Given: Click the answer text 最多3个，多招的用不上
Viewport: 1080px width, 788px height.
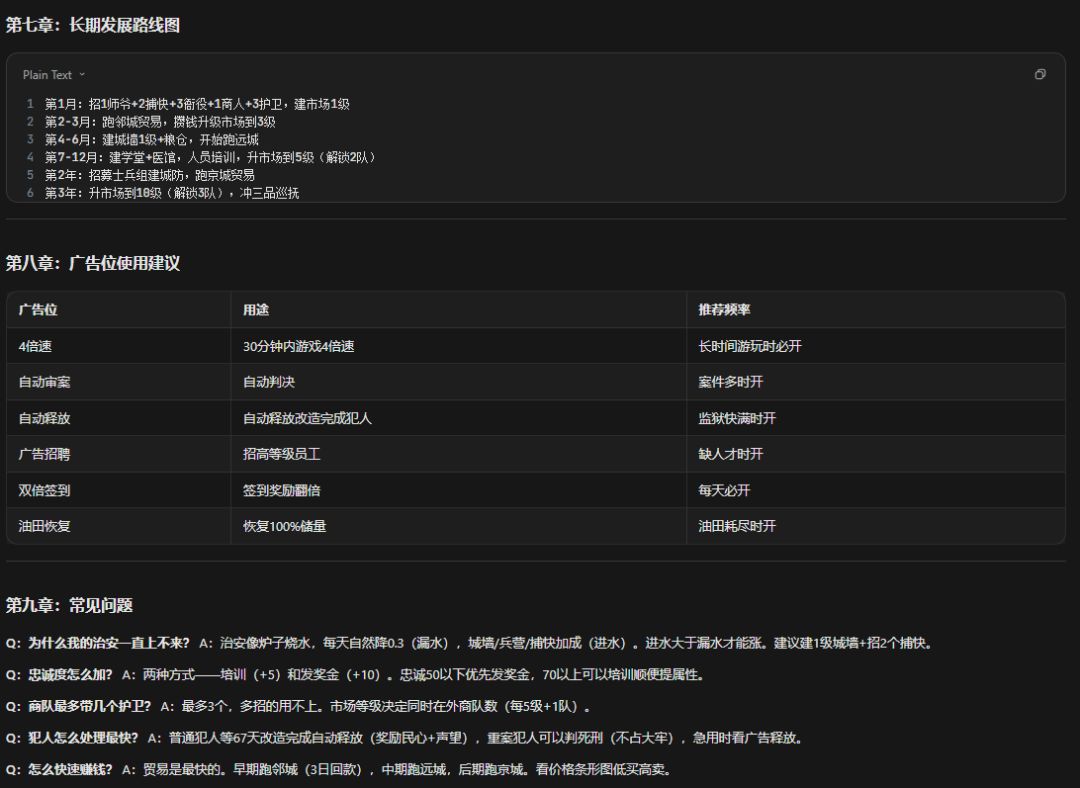Looking at the screenshot, I should 252,707.
